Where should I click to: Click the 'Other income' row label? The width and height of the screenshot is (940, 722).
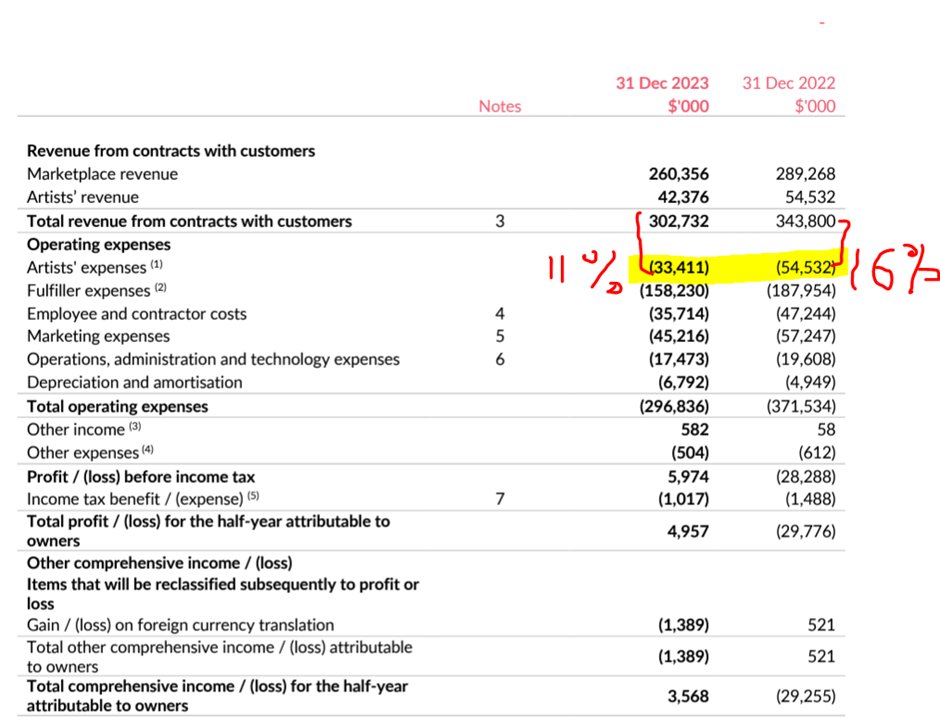point(84,429)
